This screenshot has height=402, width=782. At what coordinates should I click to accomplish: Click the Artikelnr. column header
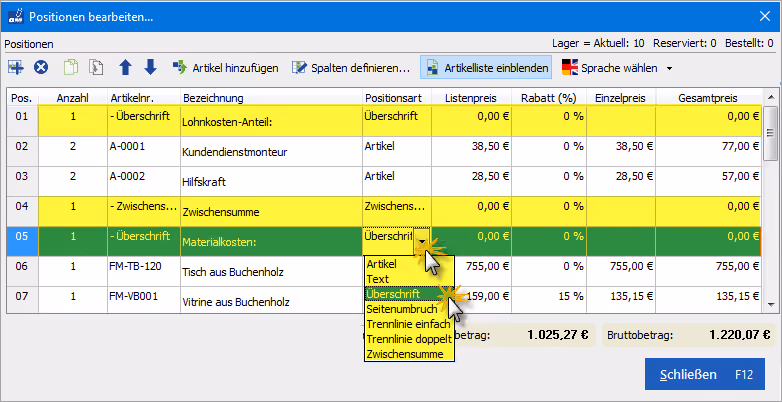(x=144, y=98)
